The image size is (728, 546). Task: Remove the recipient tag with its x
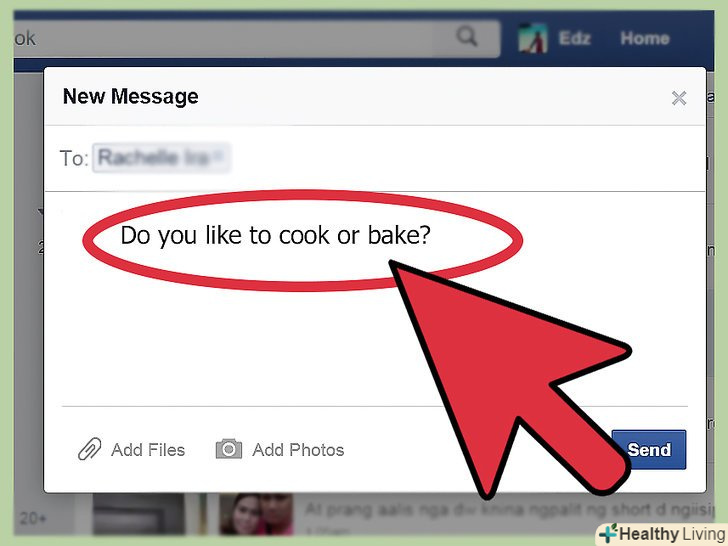coord(219,156)
